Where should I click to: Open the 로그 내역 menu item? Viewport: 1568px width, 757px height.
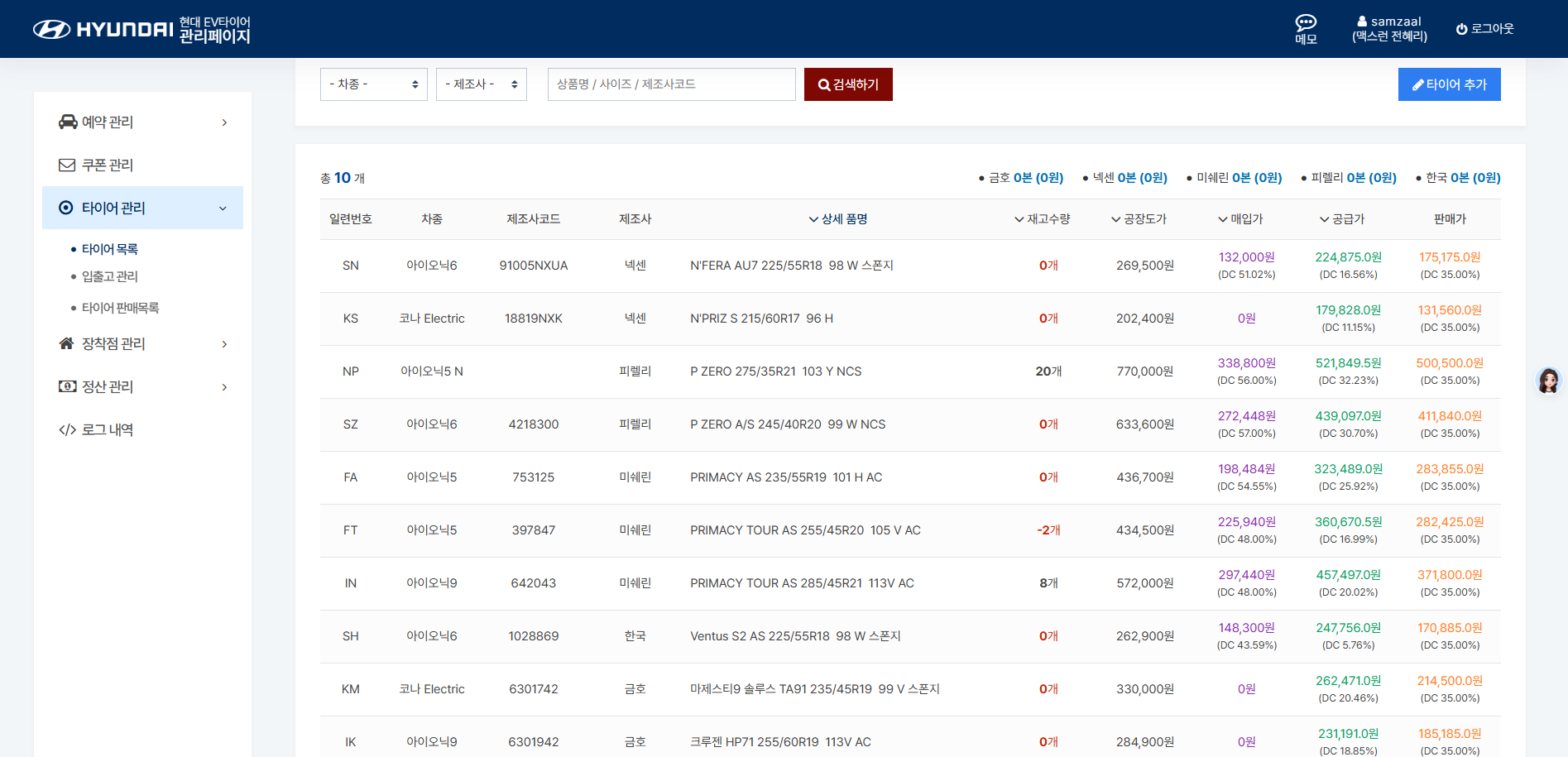coord(107,429)
